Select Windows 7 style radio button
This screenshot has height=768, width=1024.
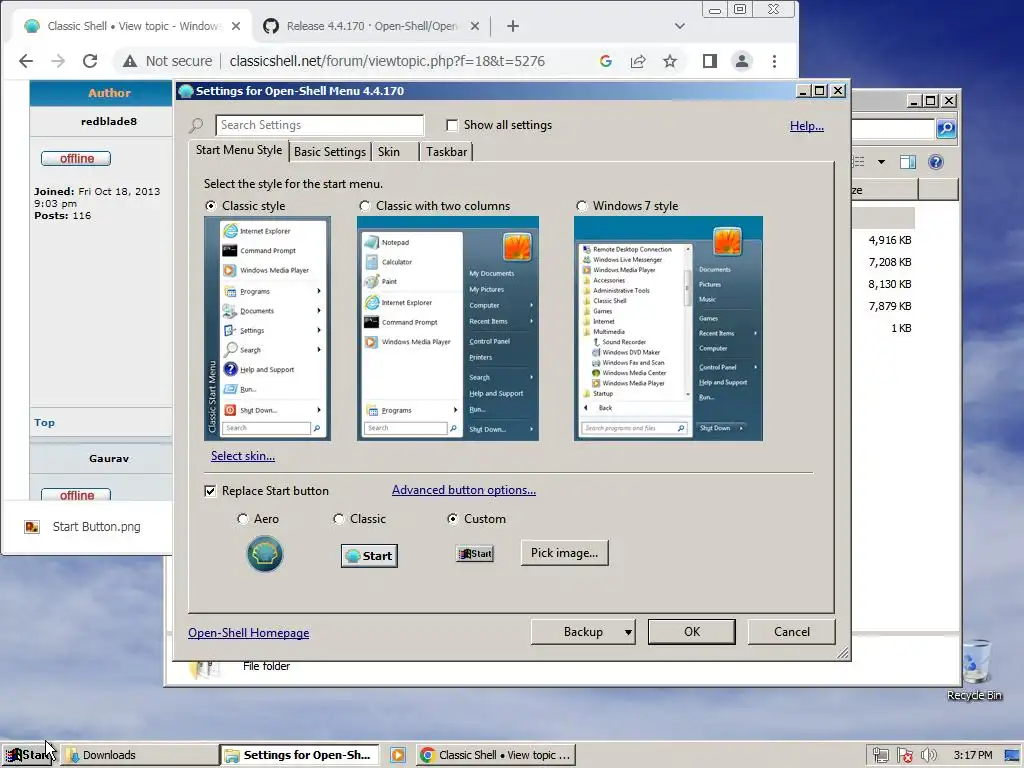(x=581, y=206)
